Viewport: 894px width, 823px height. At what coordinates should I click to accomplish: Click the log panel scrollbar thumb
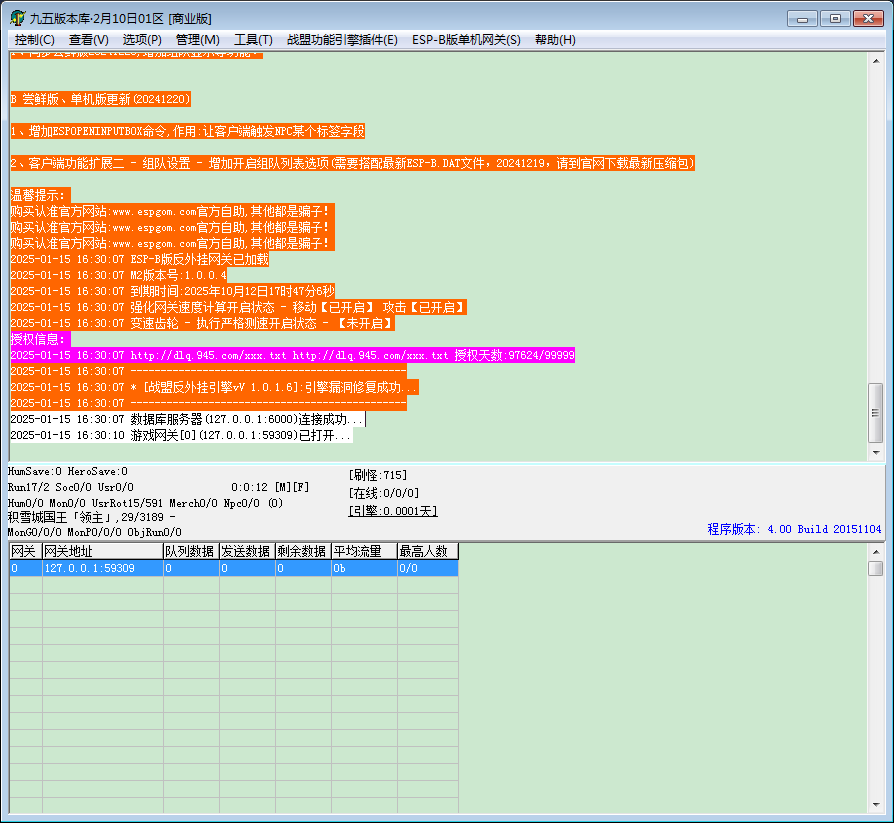coord(876,413)
